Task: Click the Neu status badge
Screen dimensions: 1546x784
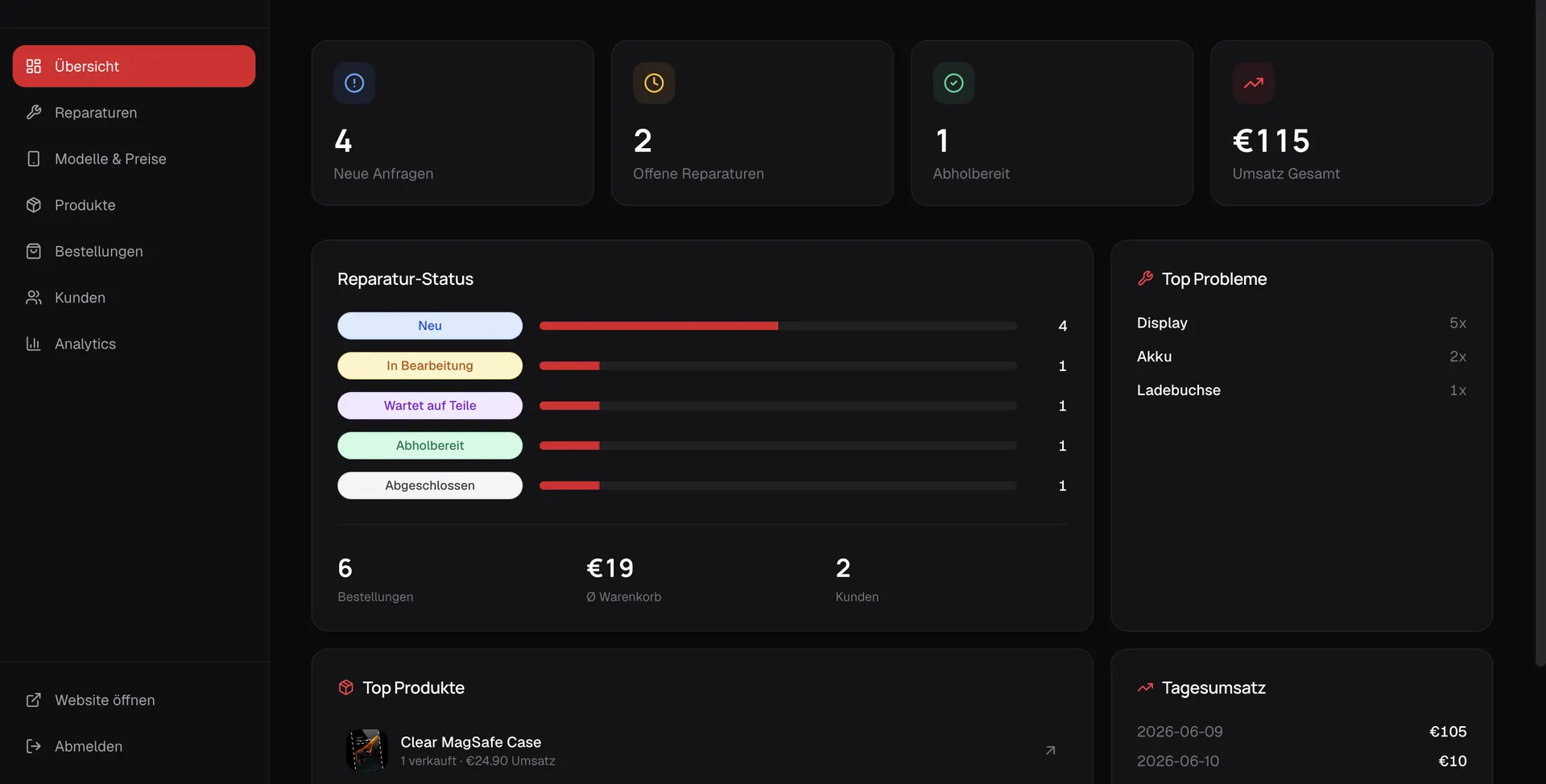Action: pos(430,326)
